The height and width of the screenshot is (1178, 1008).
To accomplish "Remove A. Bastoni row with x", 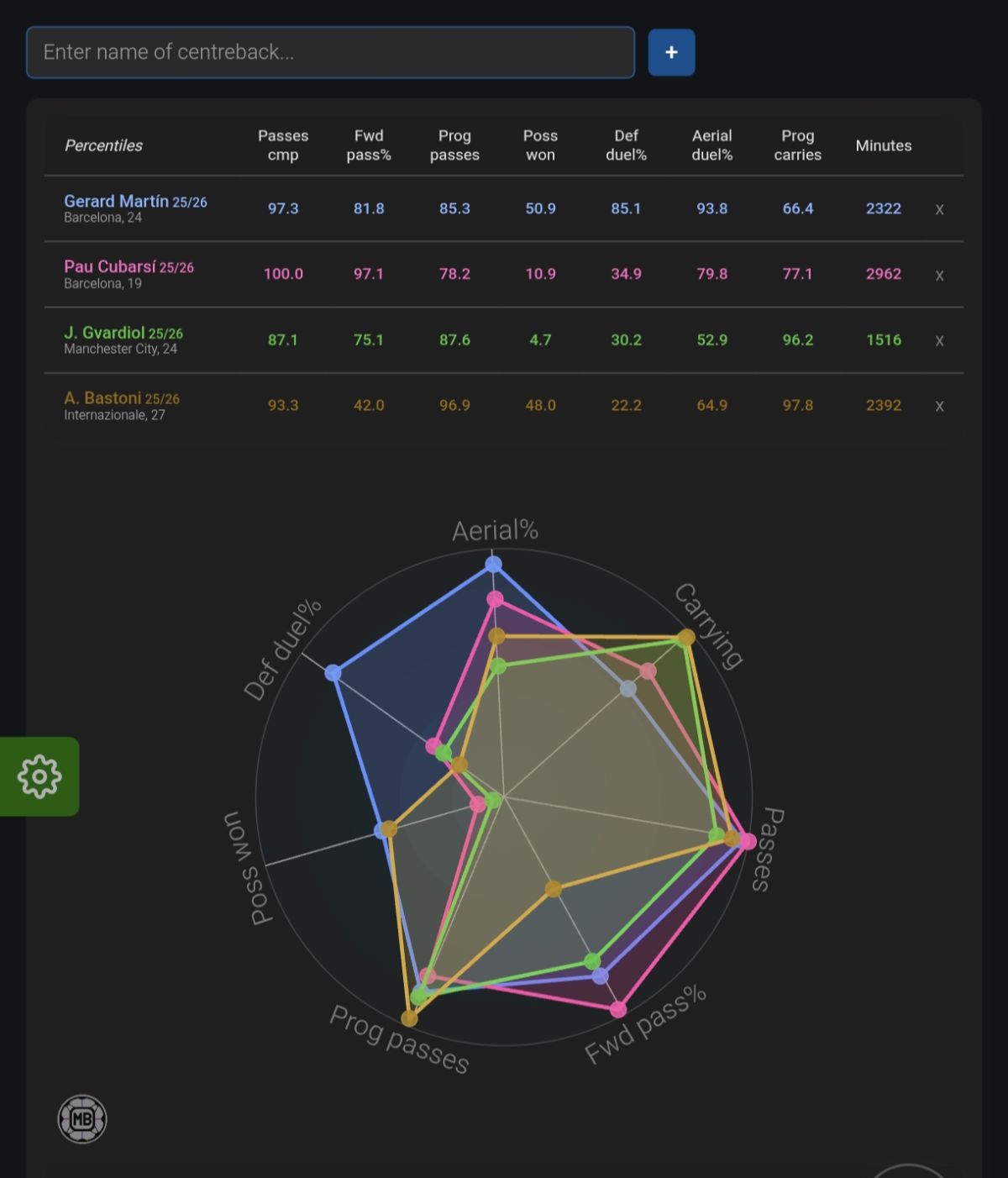I will (939, 406).
